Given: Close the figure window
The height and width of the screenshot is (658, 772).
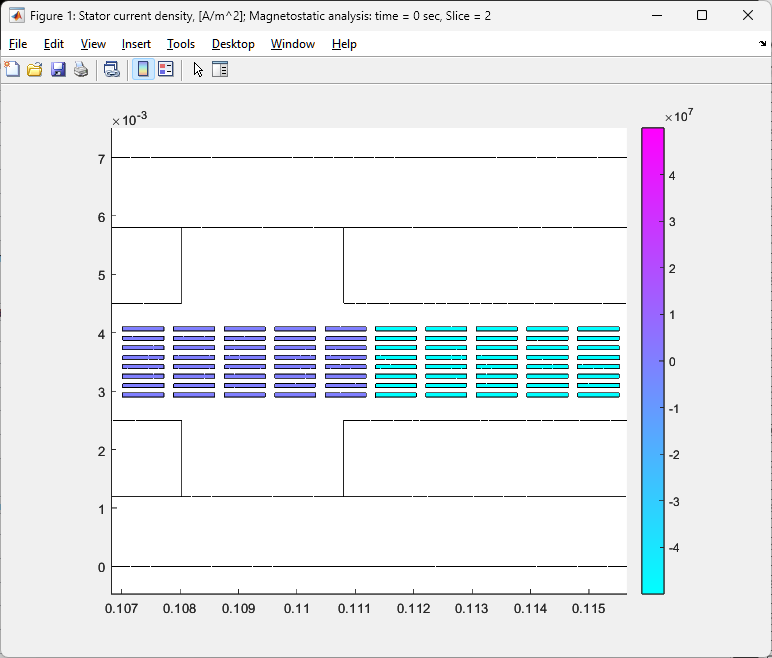Looking at the screenshot, I should pos(747,16).
